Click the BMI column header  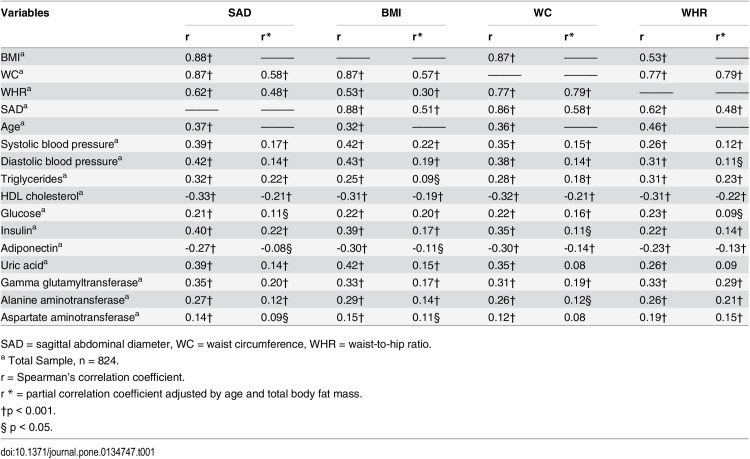pos(391,13)
